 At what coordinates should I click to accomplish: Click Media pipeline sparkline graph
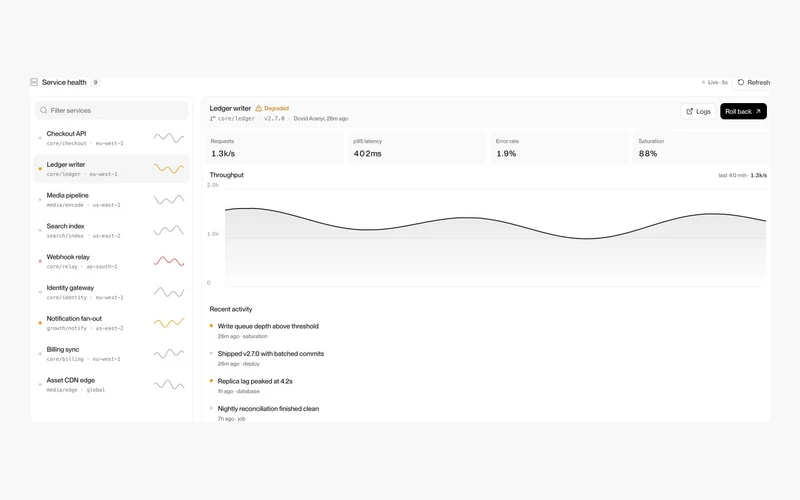click(x=169, y=199)
